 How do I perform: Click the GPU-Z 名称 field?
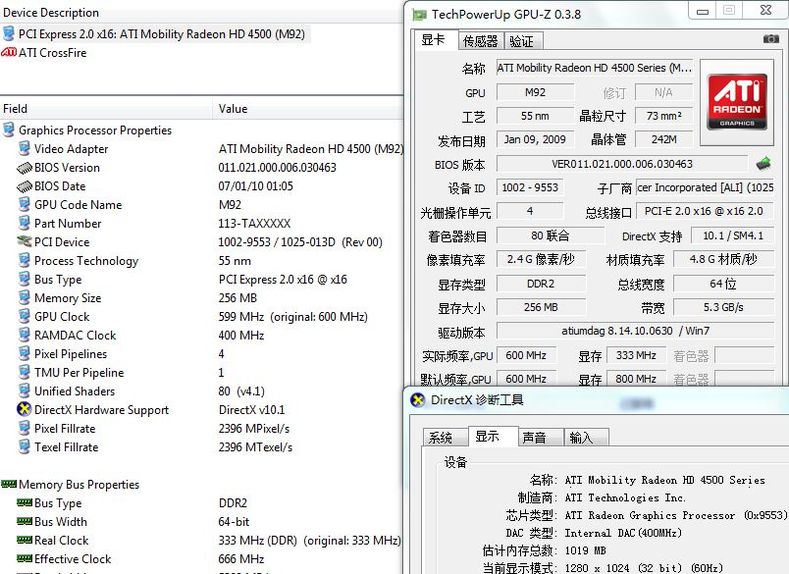coord(594,68)
